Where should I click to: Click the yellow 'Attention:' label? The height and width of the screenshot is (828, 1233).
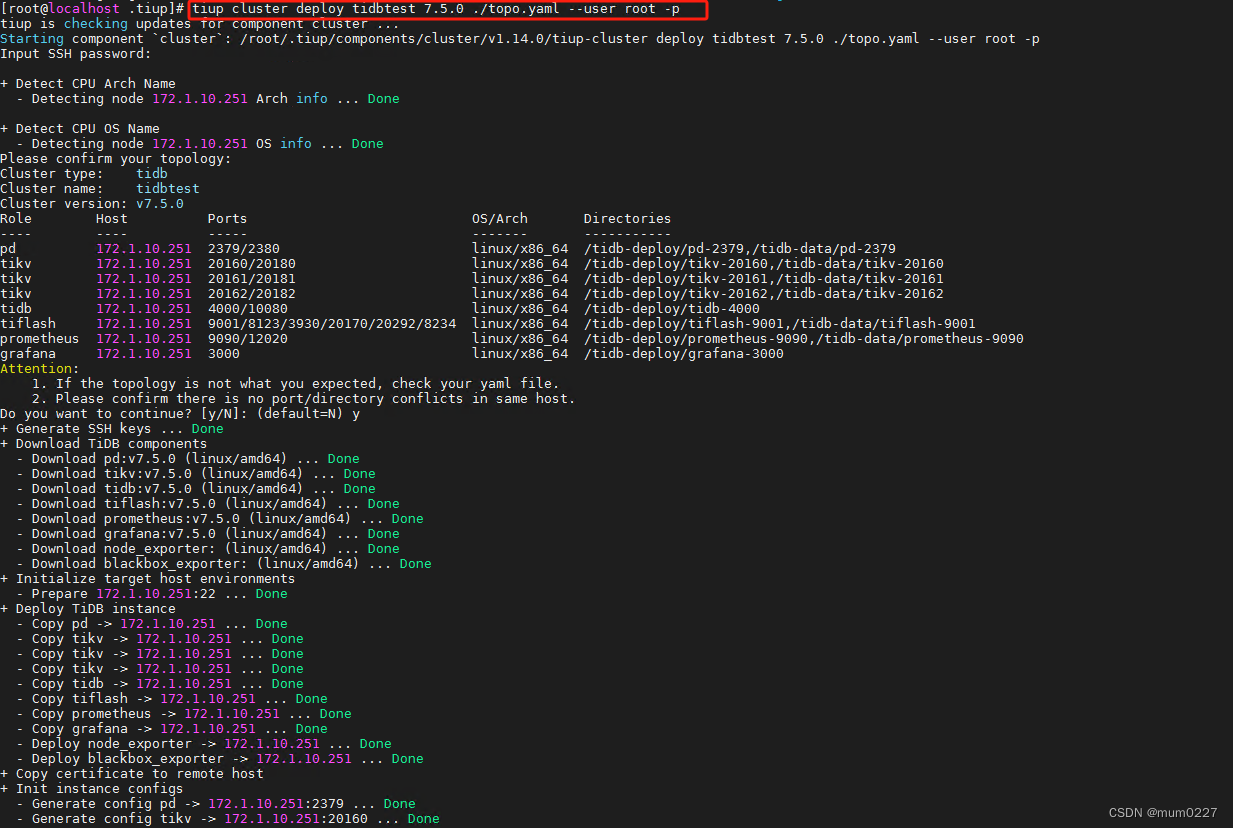click(x=40, y=369)
